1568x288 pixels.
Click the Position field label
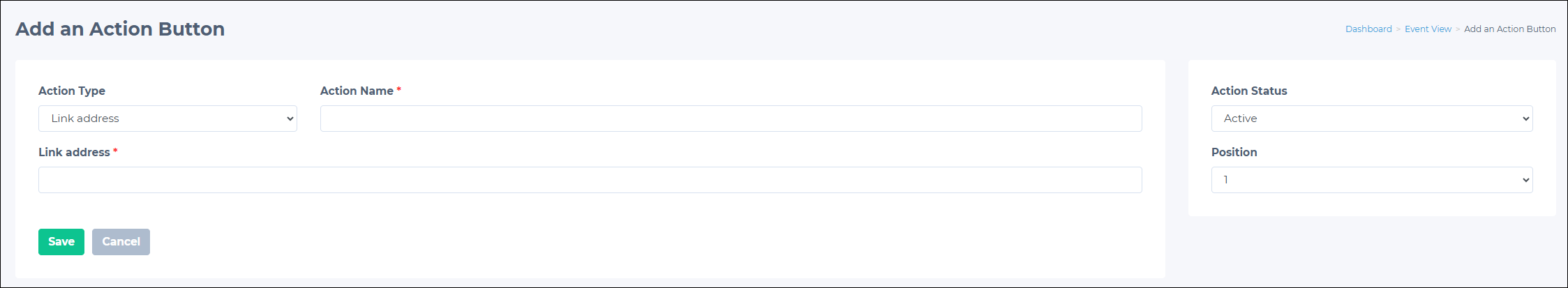pos(1234,152)
